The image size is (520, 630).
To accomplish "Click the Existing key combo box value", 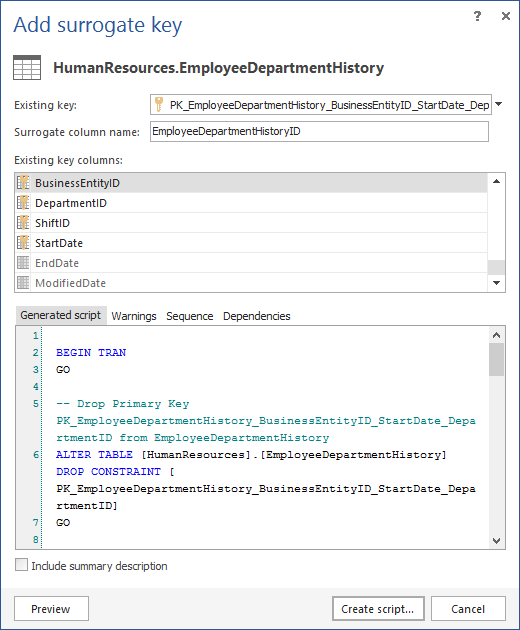I will (321, 104).
